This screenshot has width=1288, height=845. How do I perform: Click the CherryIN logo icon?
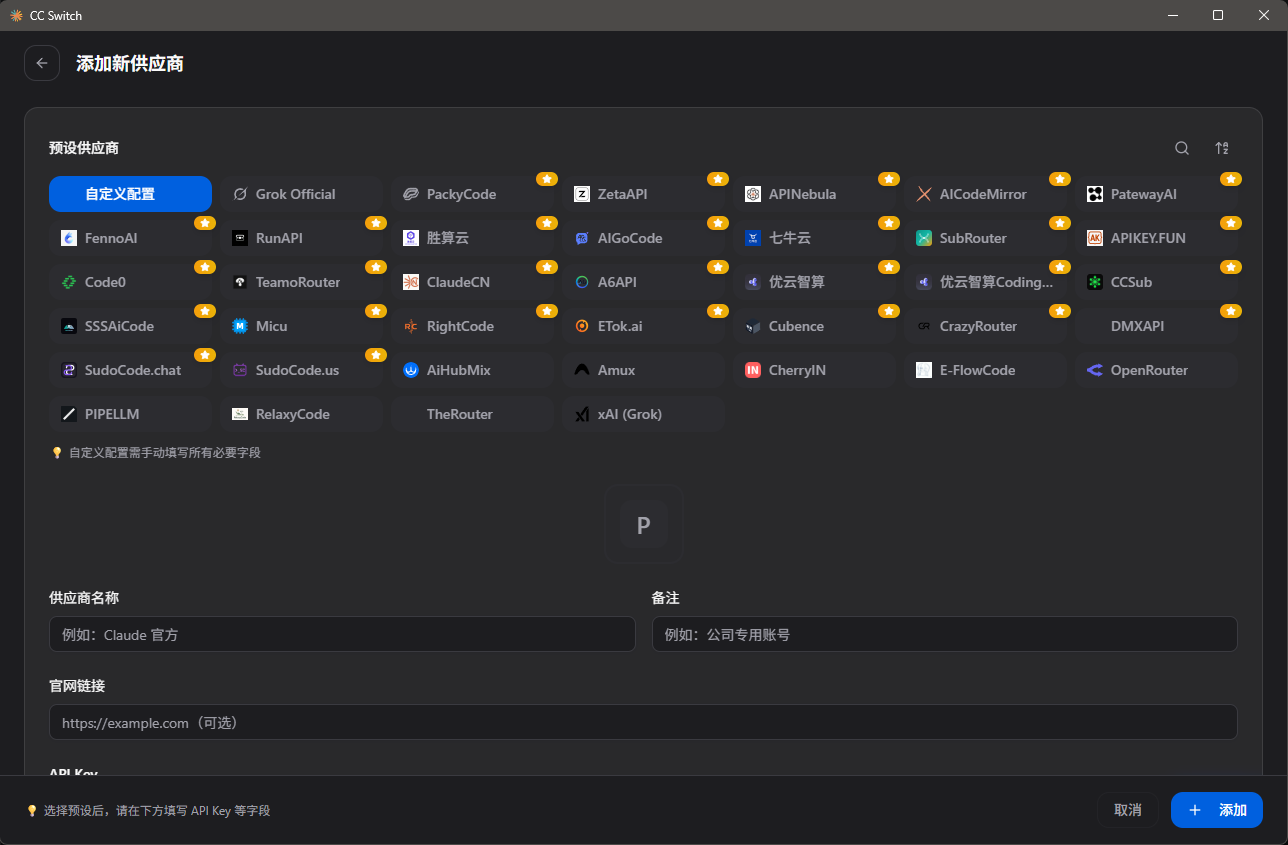[x=753, y=370]
